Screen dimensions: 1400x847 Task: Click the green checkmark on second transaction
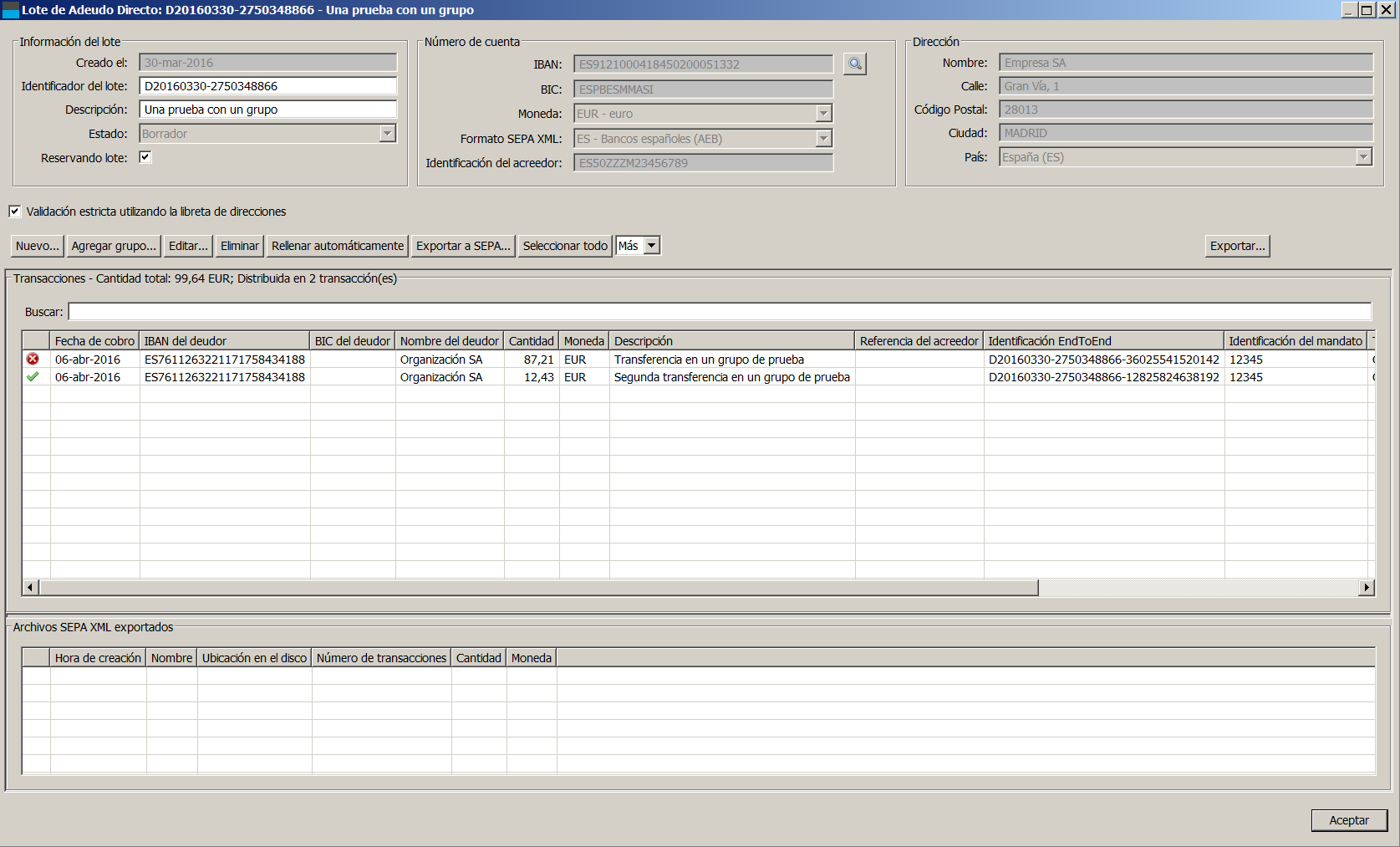pos(33,377)
